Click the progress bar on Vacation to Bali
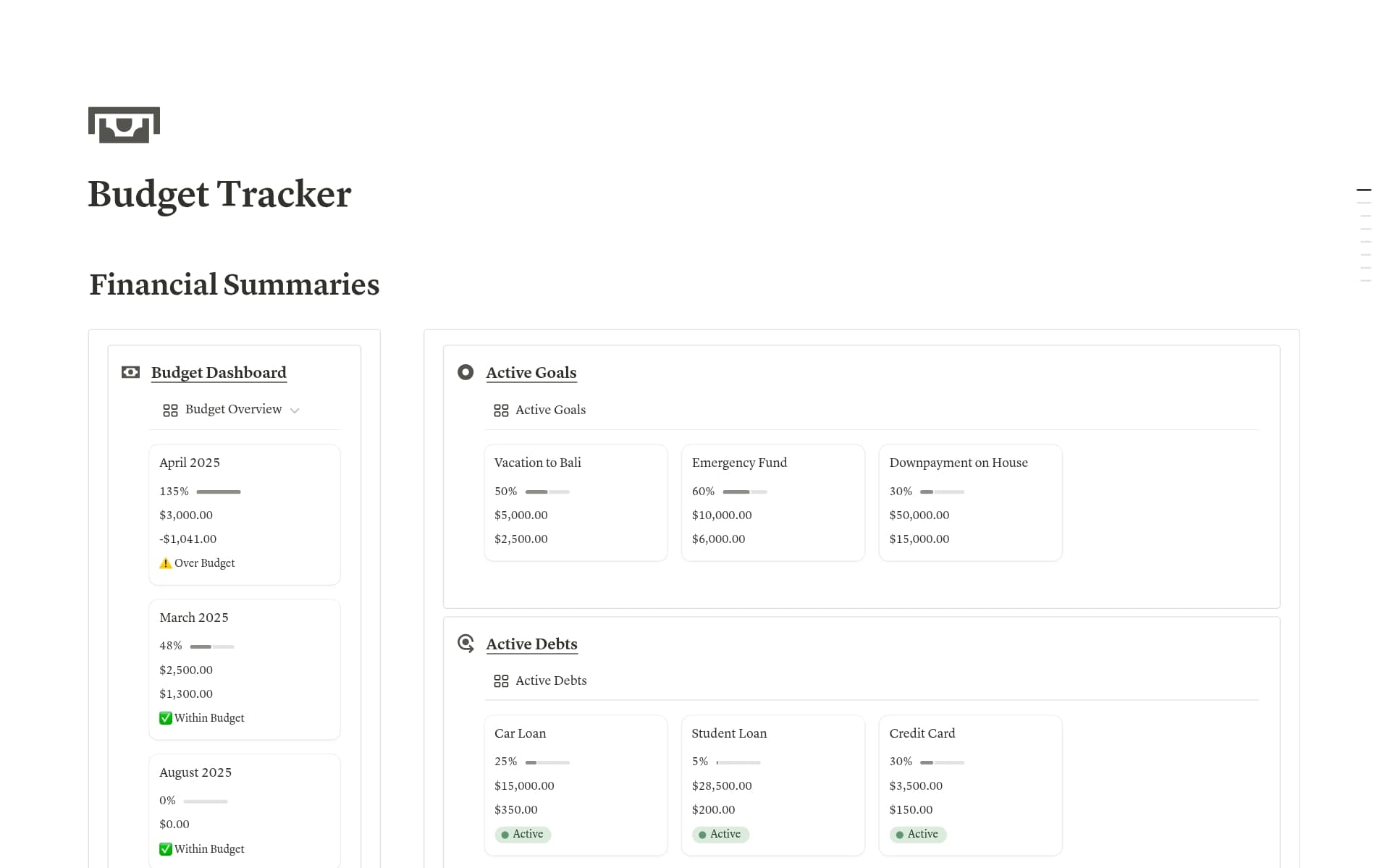The image size is (1390, 868). (548, 491)
